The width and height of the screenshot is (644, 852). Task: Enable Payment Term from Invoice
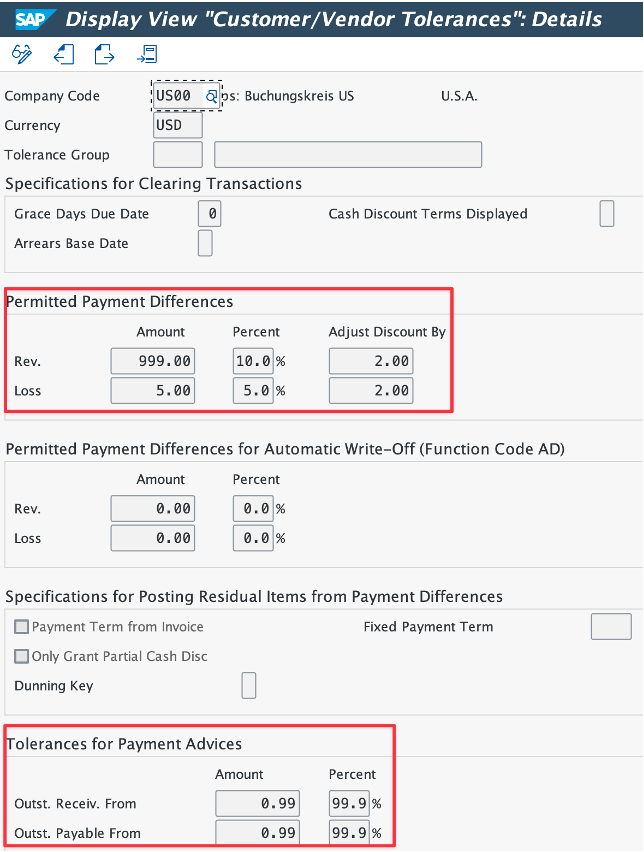point(21,627)
